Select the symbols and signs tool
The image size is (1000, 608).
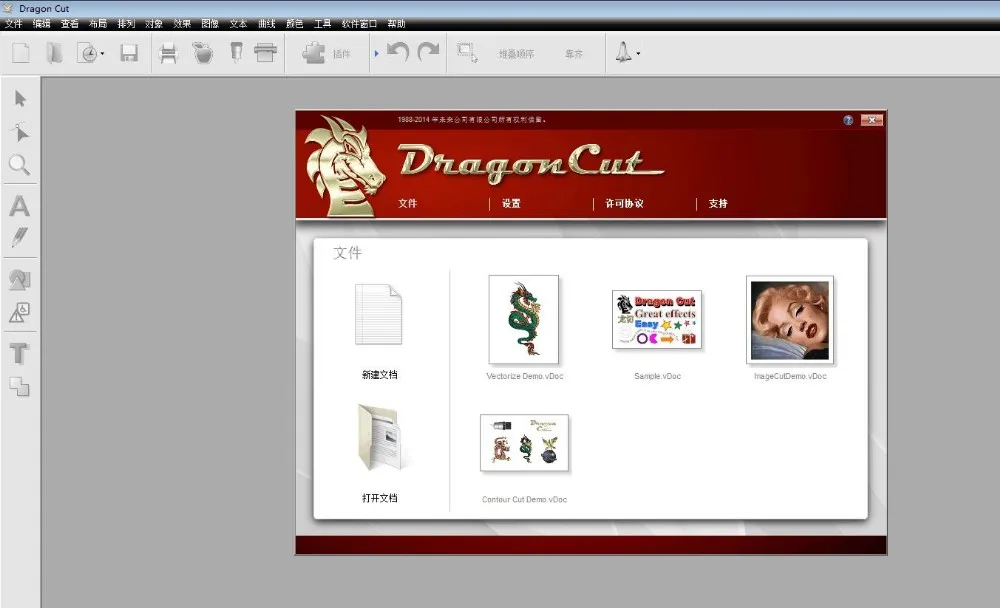(x=19, y=313)
